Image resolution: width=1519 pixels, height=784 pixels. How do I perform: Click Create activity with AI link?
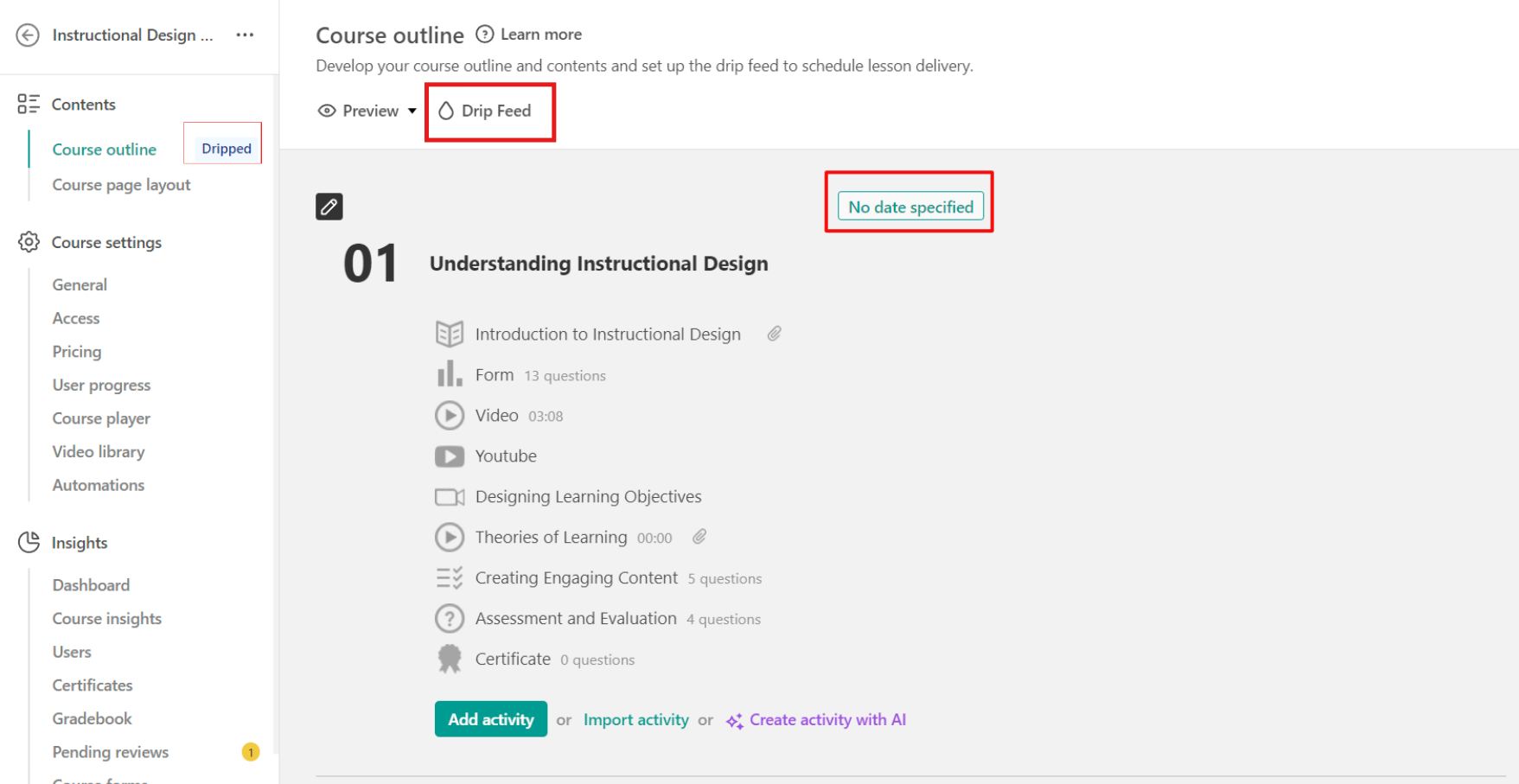coord(827,720)
